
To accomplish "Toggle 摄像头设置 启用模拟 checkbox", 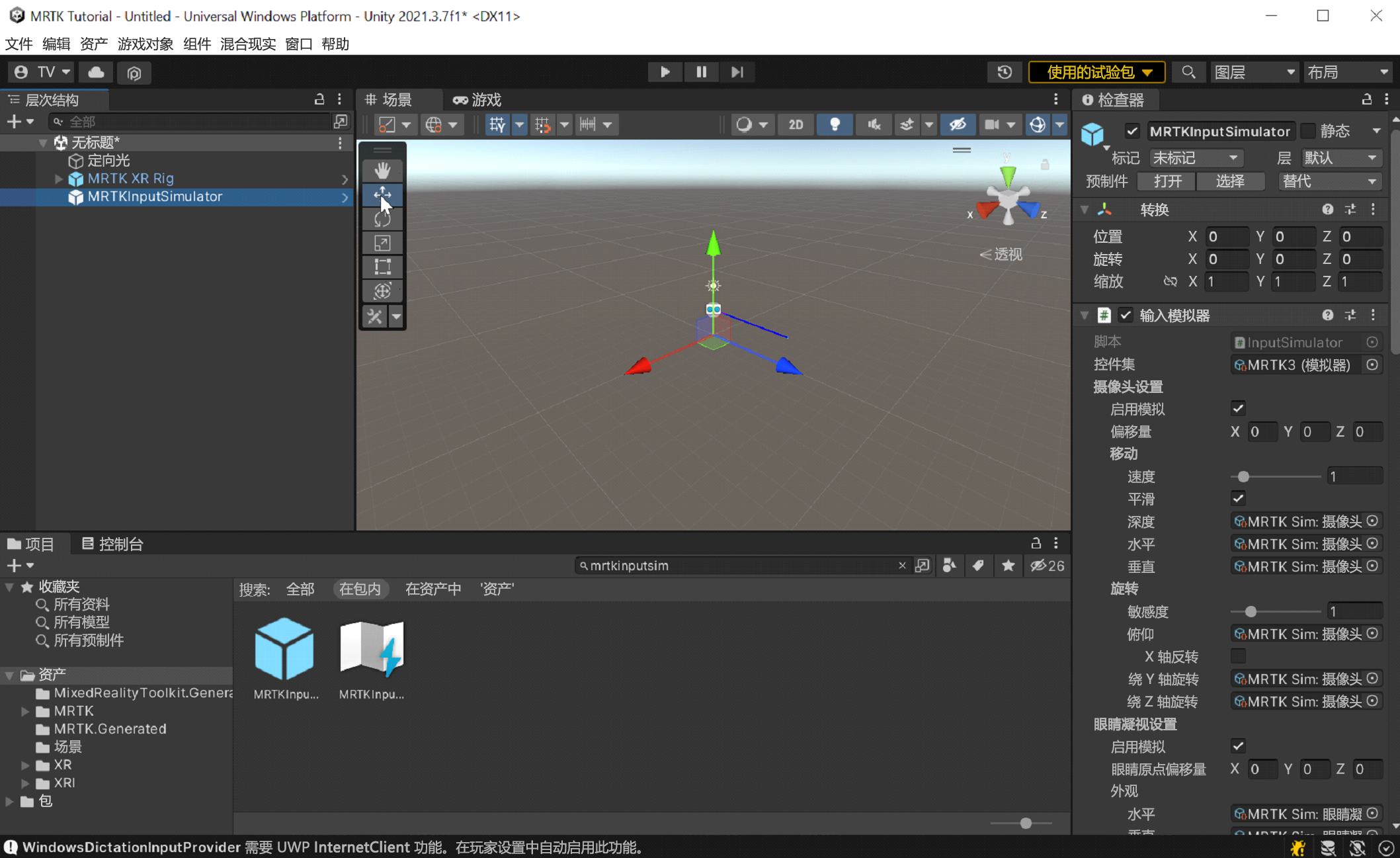I will point(1238,408).
